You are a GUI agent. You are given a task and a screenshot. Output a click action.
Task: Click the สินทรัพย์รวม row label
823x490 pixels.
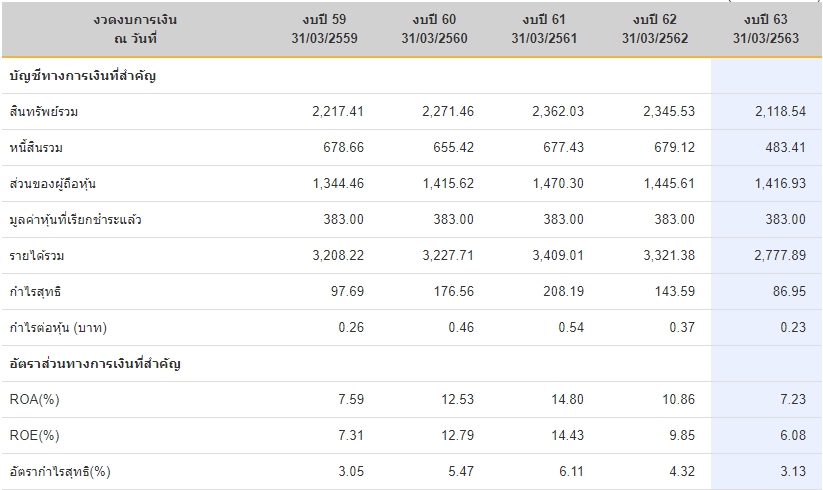tap(44, 112)
